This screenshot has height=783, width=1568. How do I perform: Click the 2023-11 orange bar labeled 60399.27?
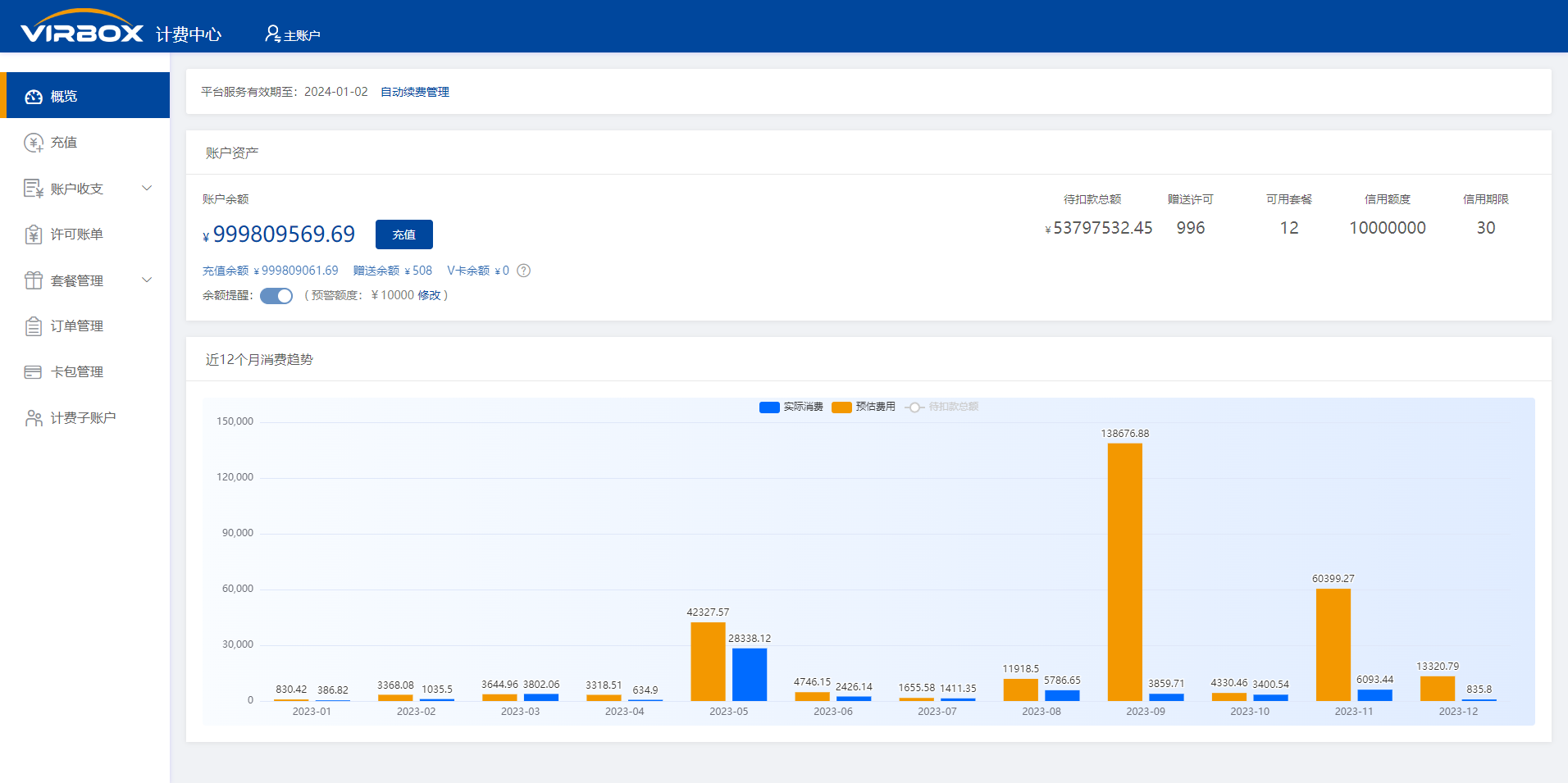(x=1333, y=645)
